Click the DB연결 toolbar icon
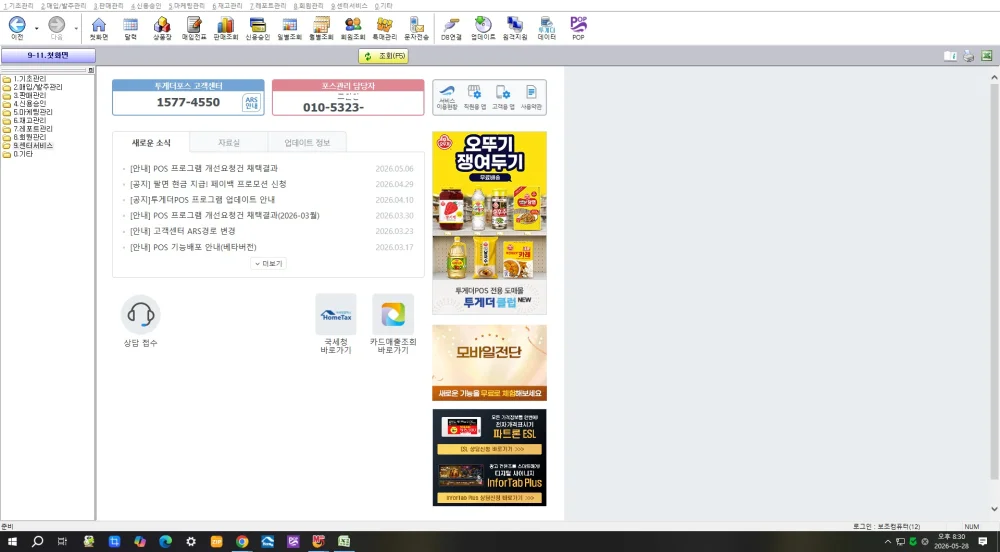Screen dimensions: 1000x552 click(451, 29)
